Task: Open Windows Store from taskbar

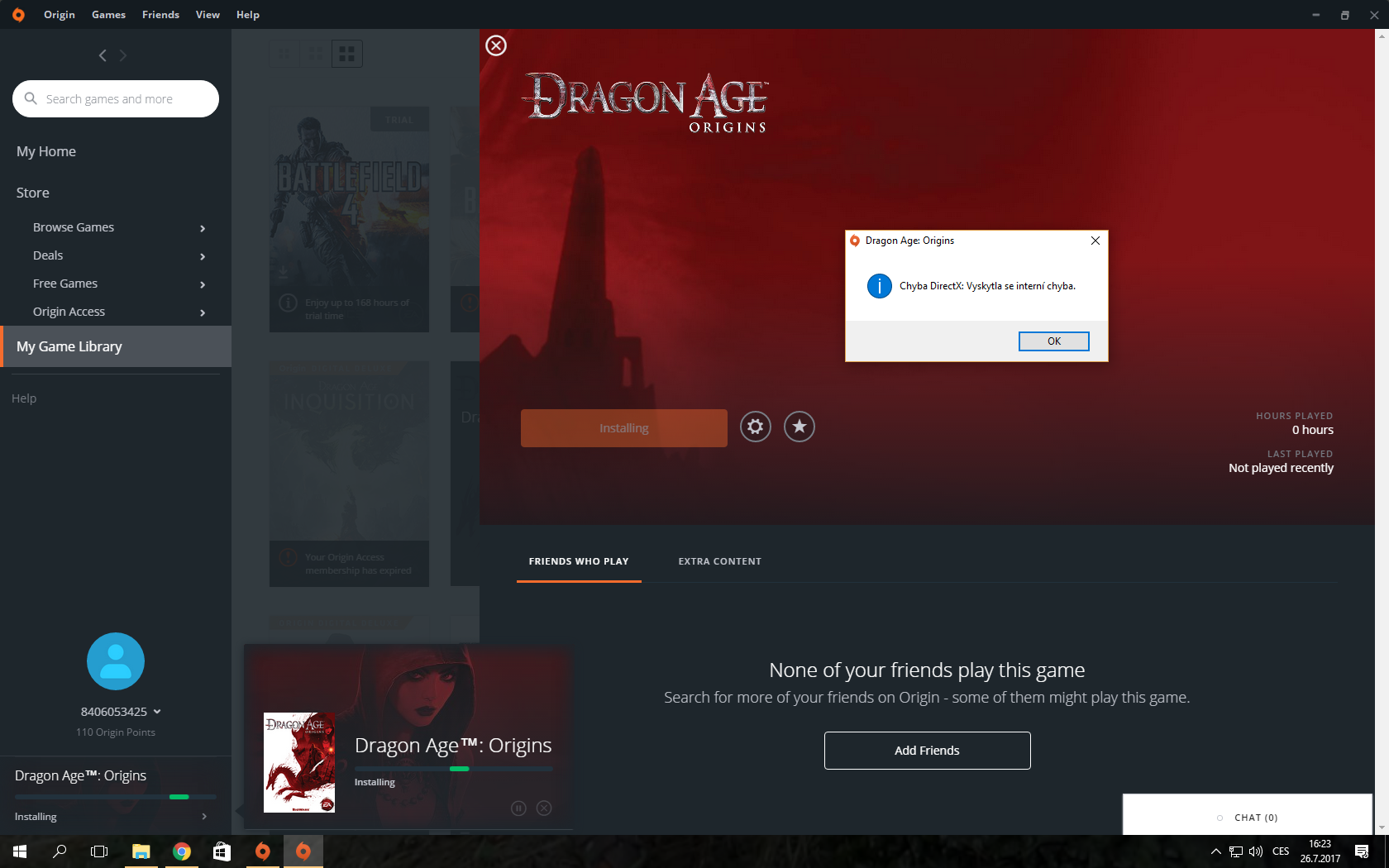Action: (222, 851)
